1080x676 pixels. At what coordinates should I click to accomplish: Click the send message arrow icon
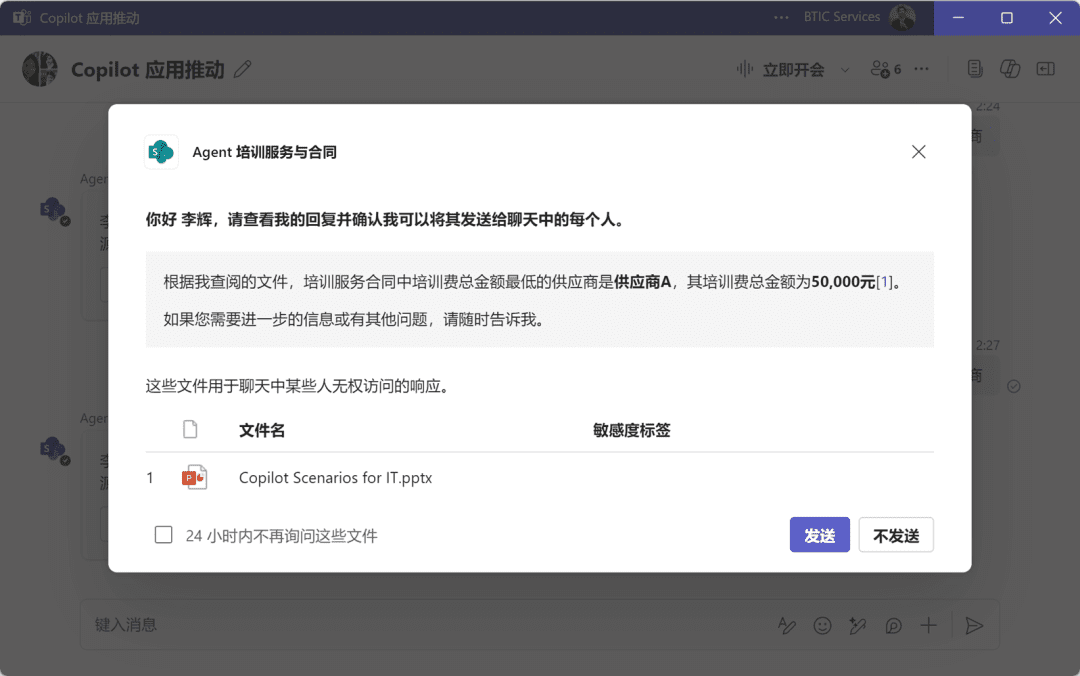[x=974, y=625]
